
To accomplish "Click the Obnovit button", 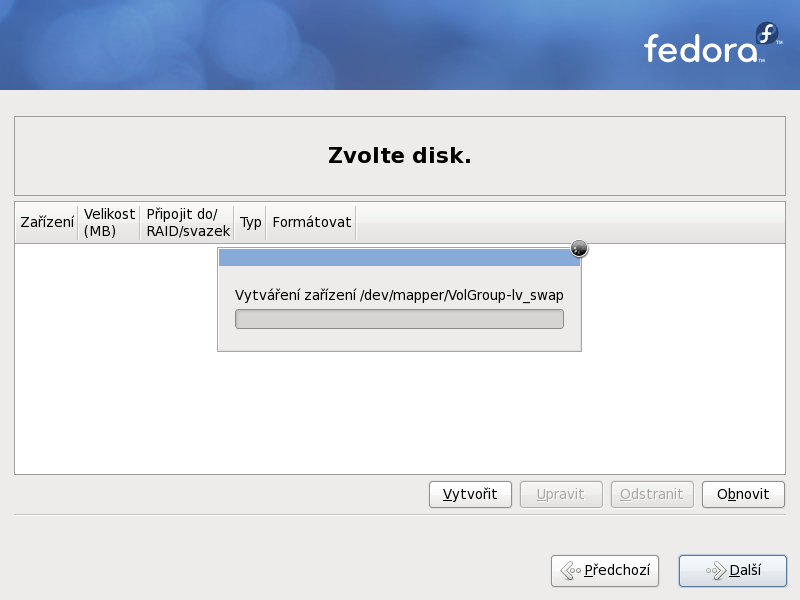I will click(743, 494).
